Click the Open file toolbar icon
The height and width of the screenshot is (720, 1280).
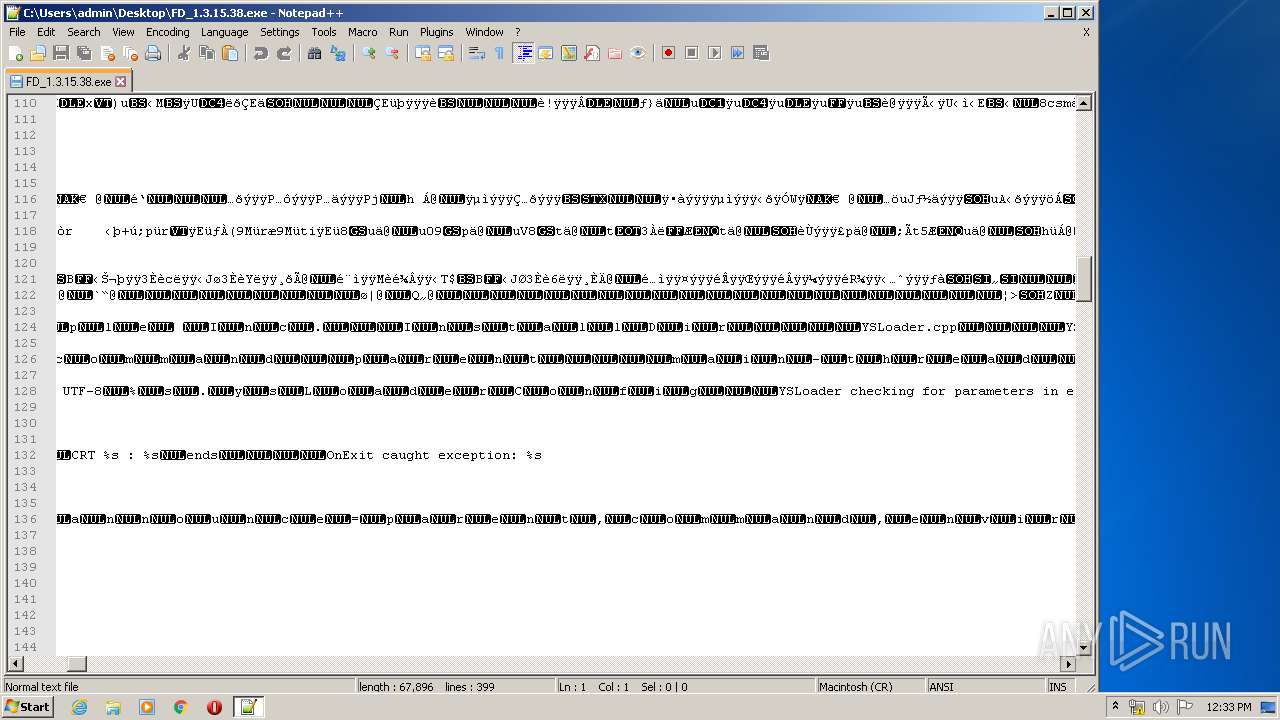click(38, 53)
